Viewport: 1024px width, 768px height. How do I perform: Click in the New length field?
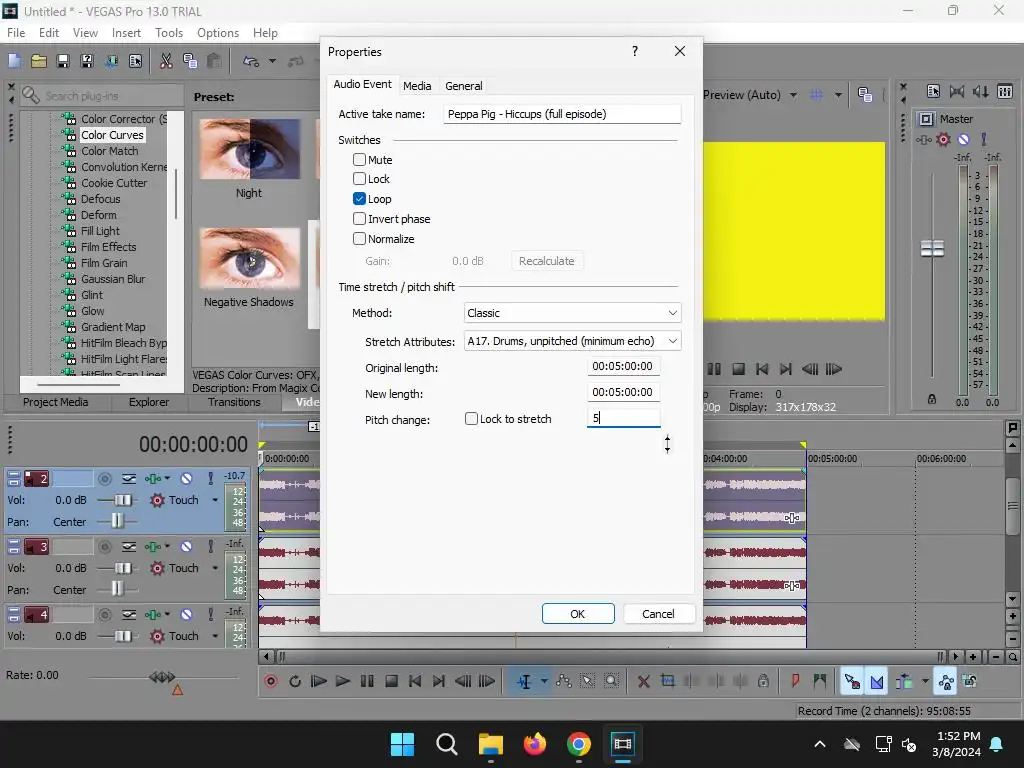click(x=623, y=392)
